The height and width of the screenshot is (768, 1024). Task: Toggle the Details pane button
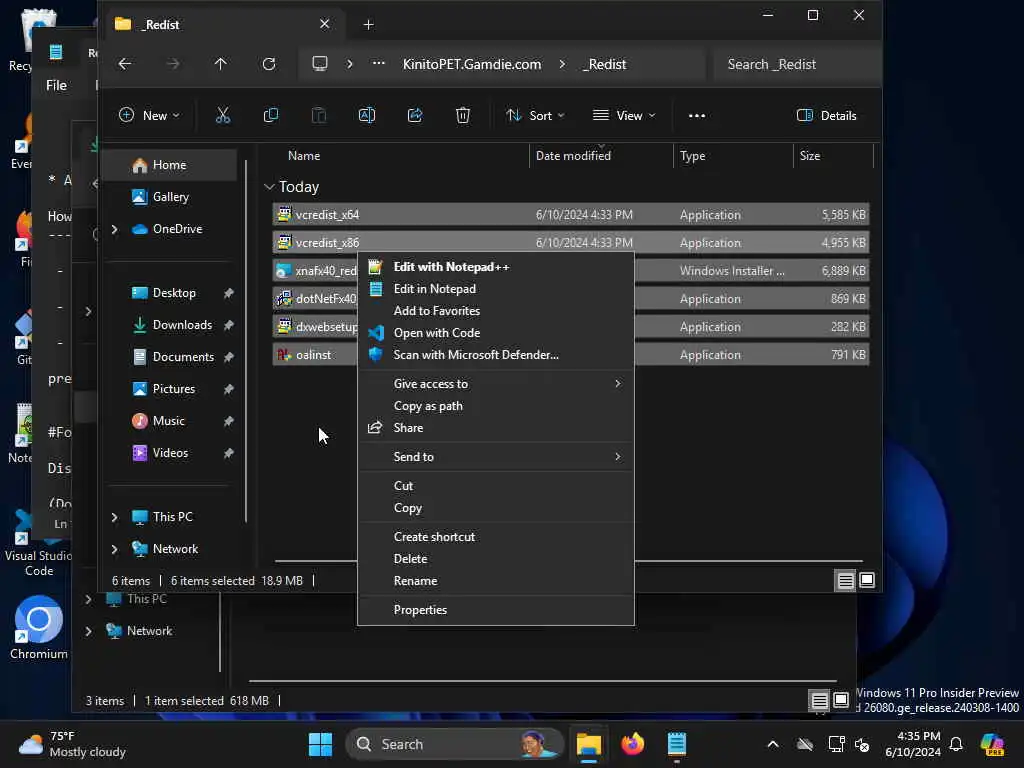[x=827, y=116]
